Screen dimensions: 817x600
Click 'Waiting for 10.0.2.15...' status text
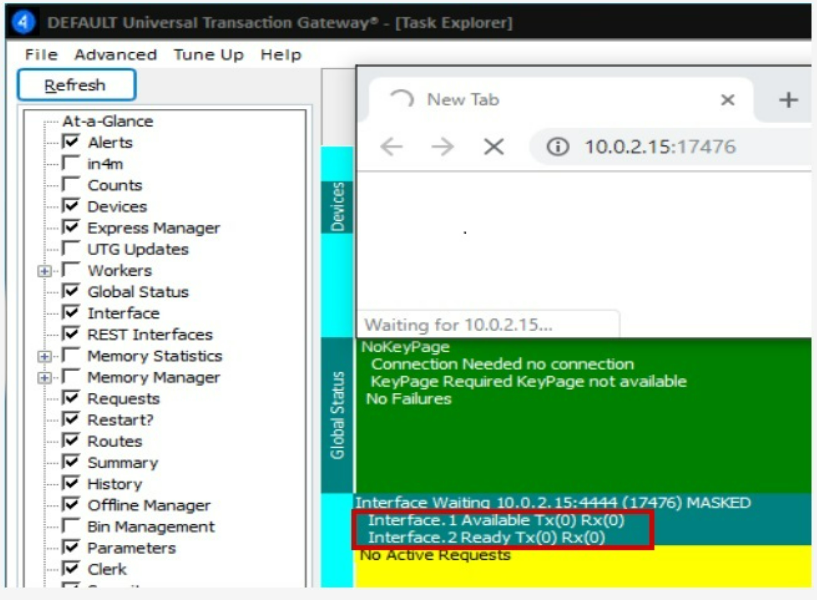tap(458, 325)
